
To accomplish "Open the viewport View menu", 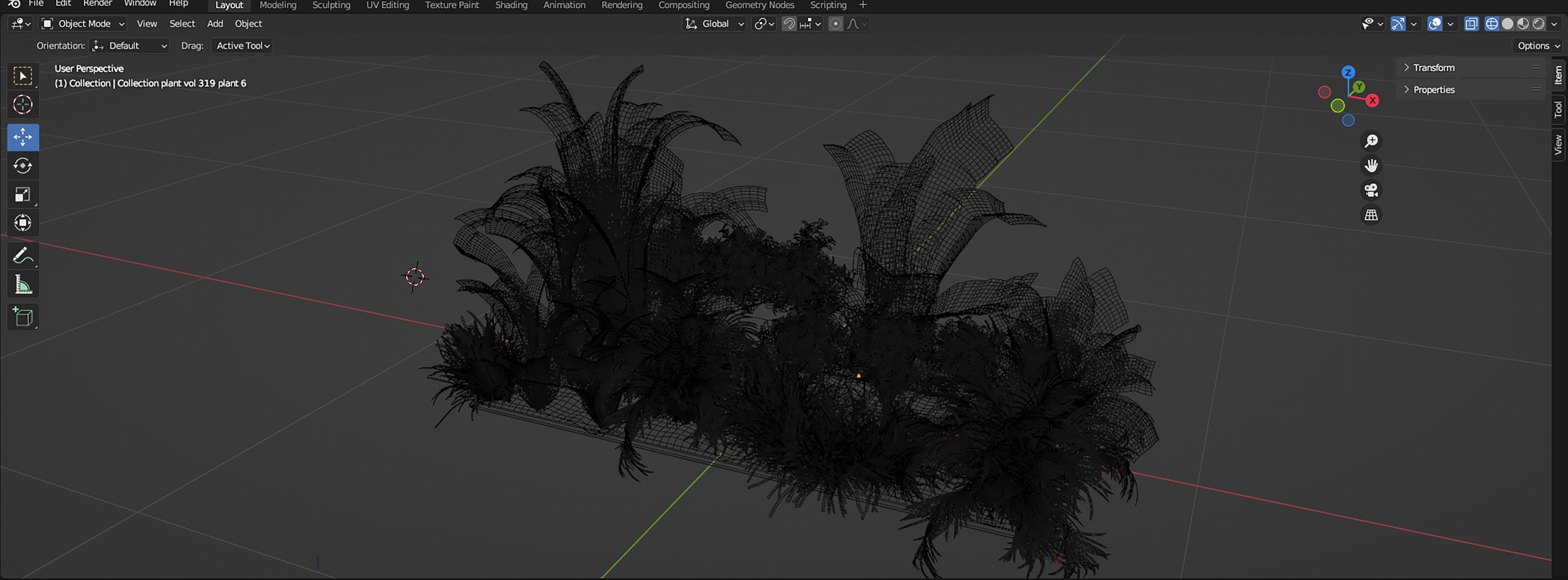I will click(147, 24).
